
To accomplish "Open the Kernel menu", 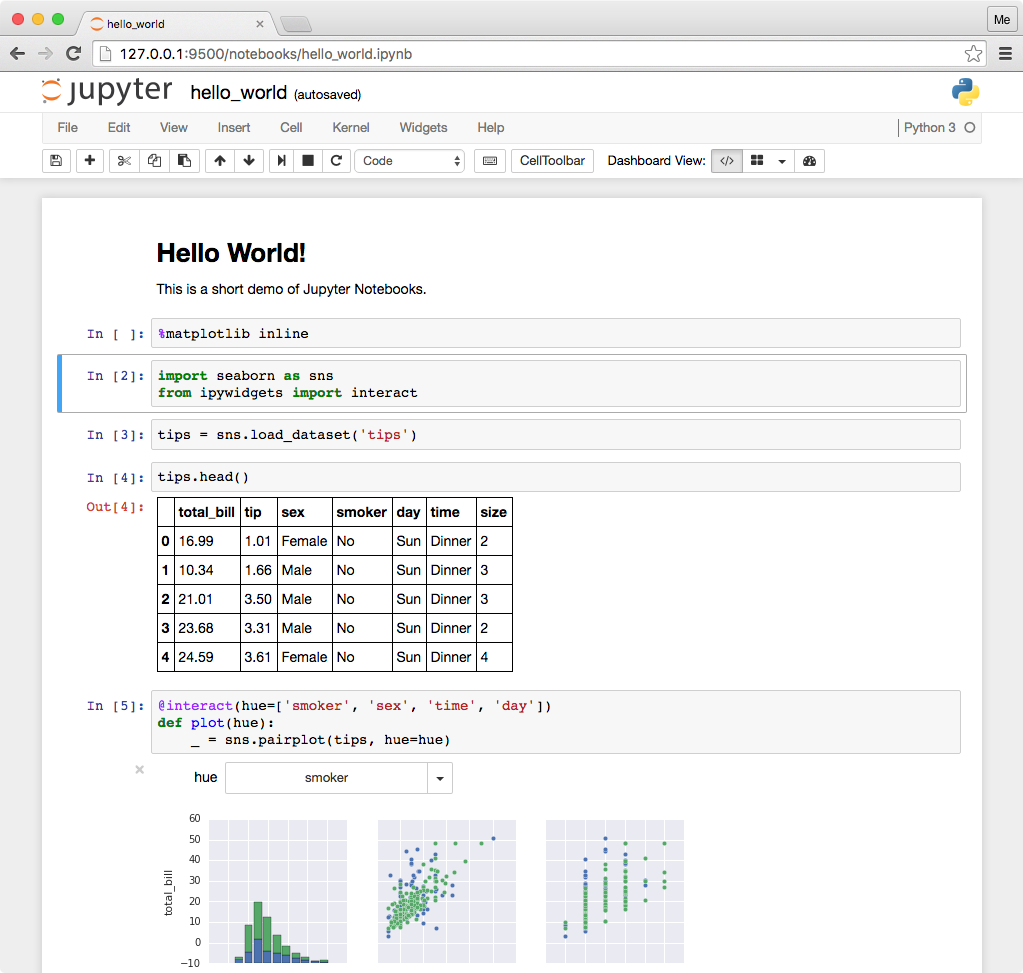I will click(350, 128).
